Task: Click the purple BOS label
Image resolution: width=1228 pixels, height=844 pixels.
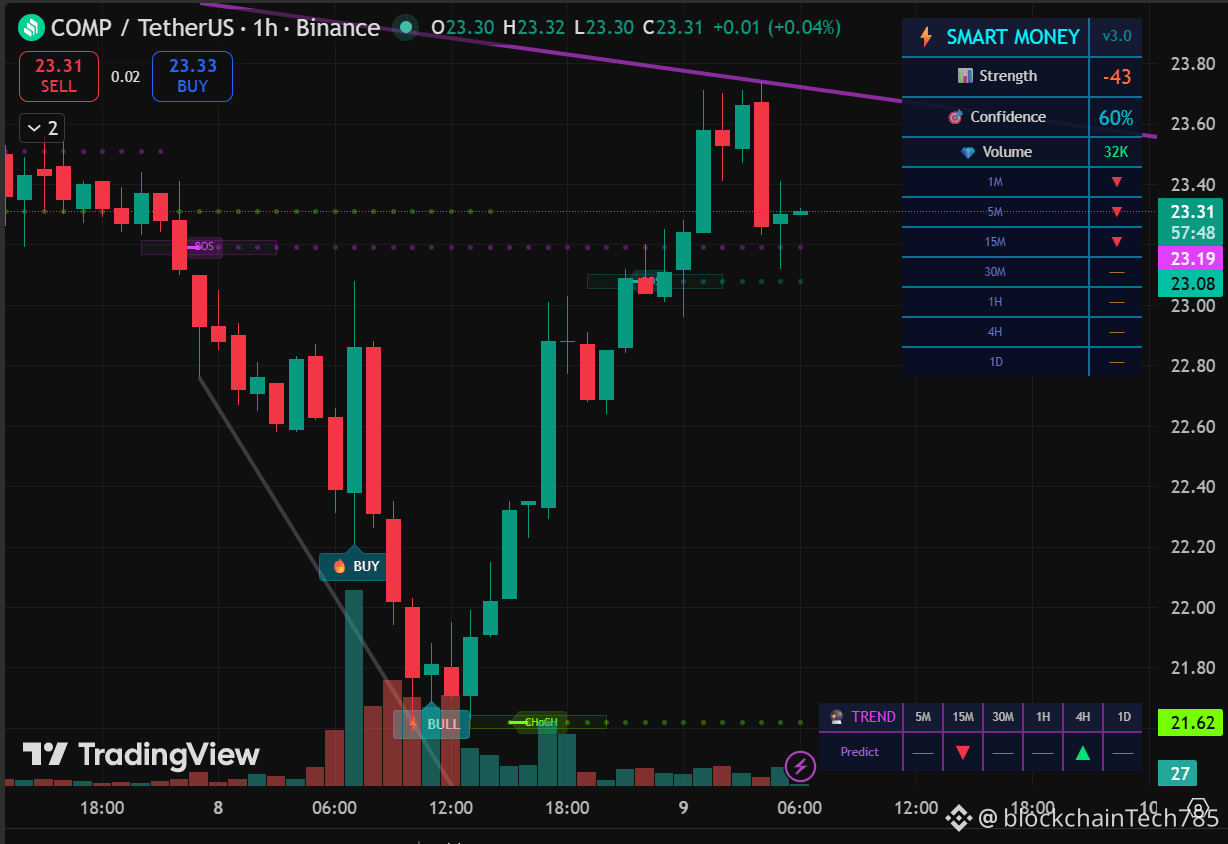Action: (203, 246)
